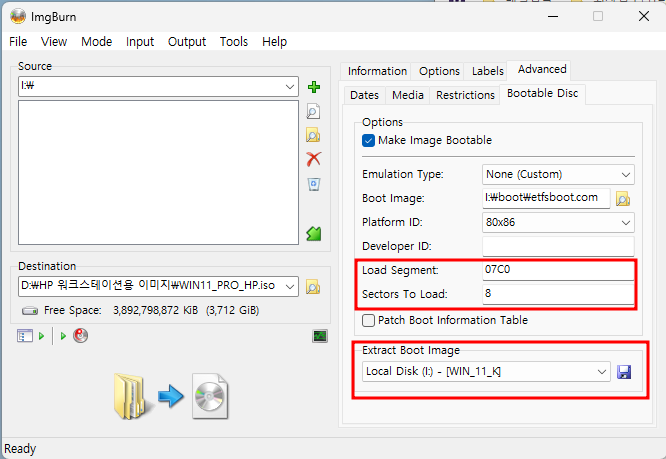Expand the Destination path dropdown
The height and width of the screenshot is (459, 666).
point(290,287)
